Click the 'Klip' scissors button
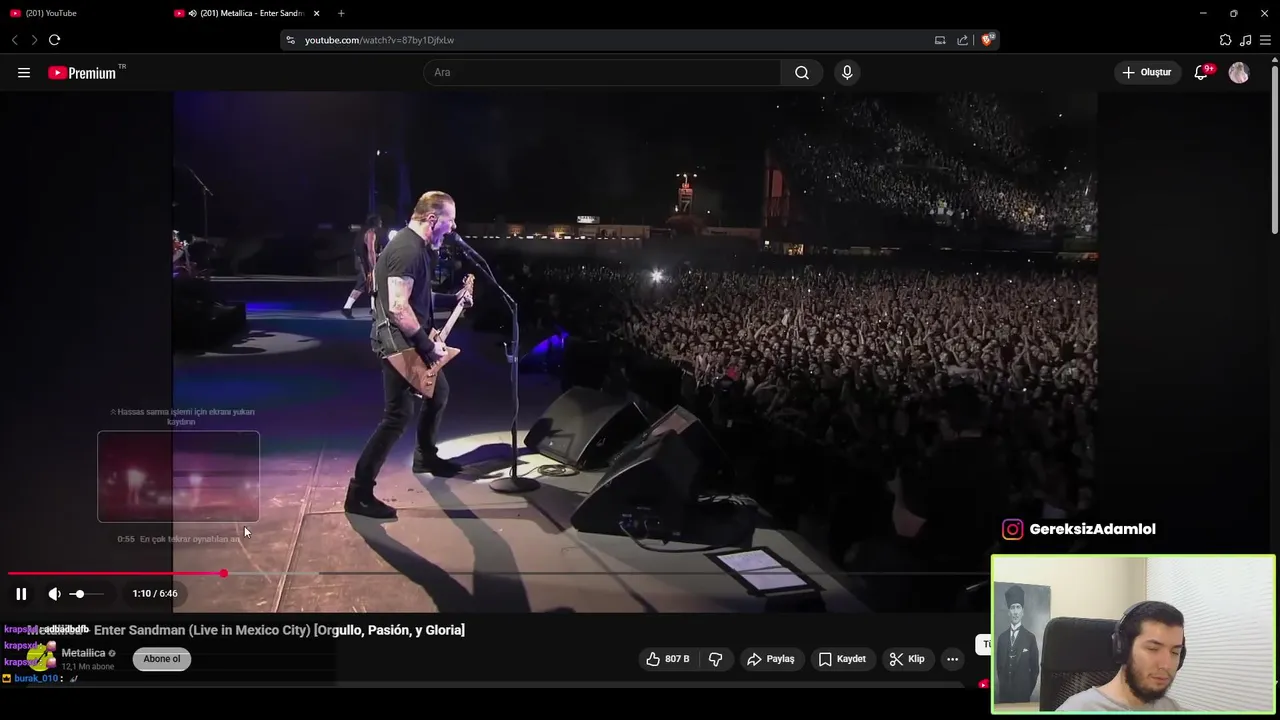The width and height of the screenshot is (1280, 720). [908, 659]
